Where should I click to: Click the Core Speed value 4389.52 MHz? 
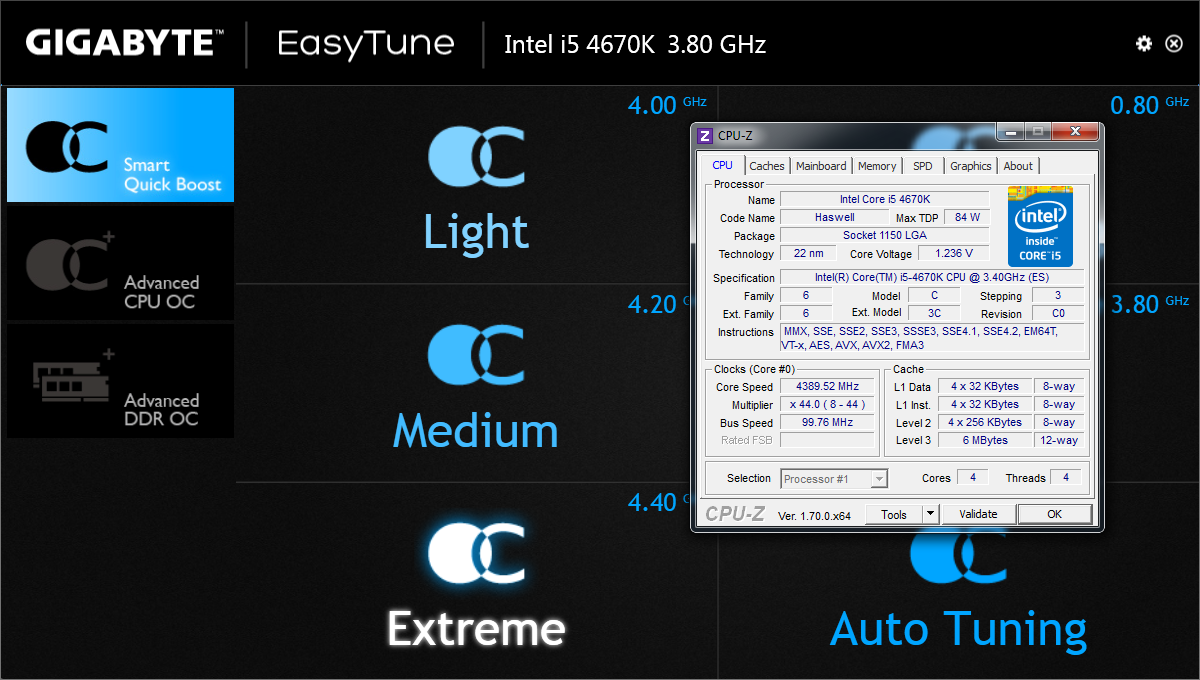827,386
